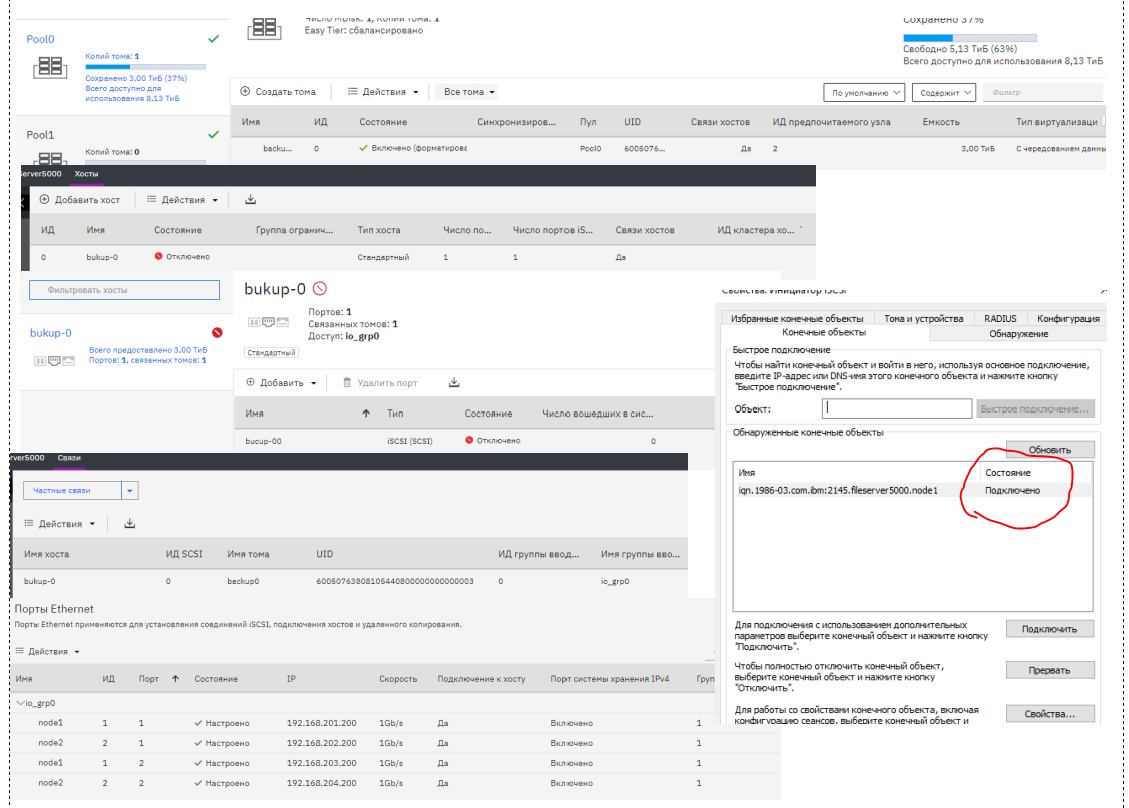Viewport: 1129px width, 808px height.
Task: Switch to RADIUS tab
Action: (1001, 318)
